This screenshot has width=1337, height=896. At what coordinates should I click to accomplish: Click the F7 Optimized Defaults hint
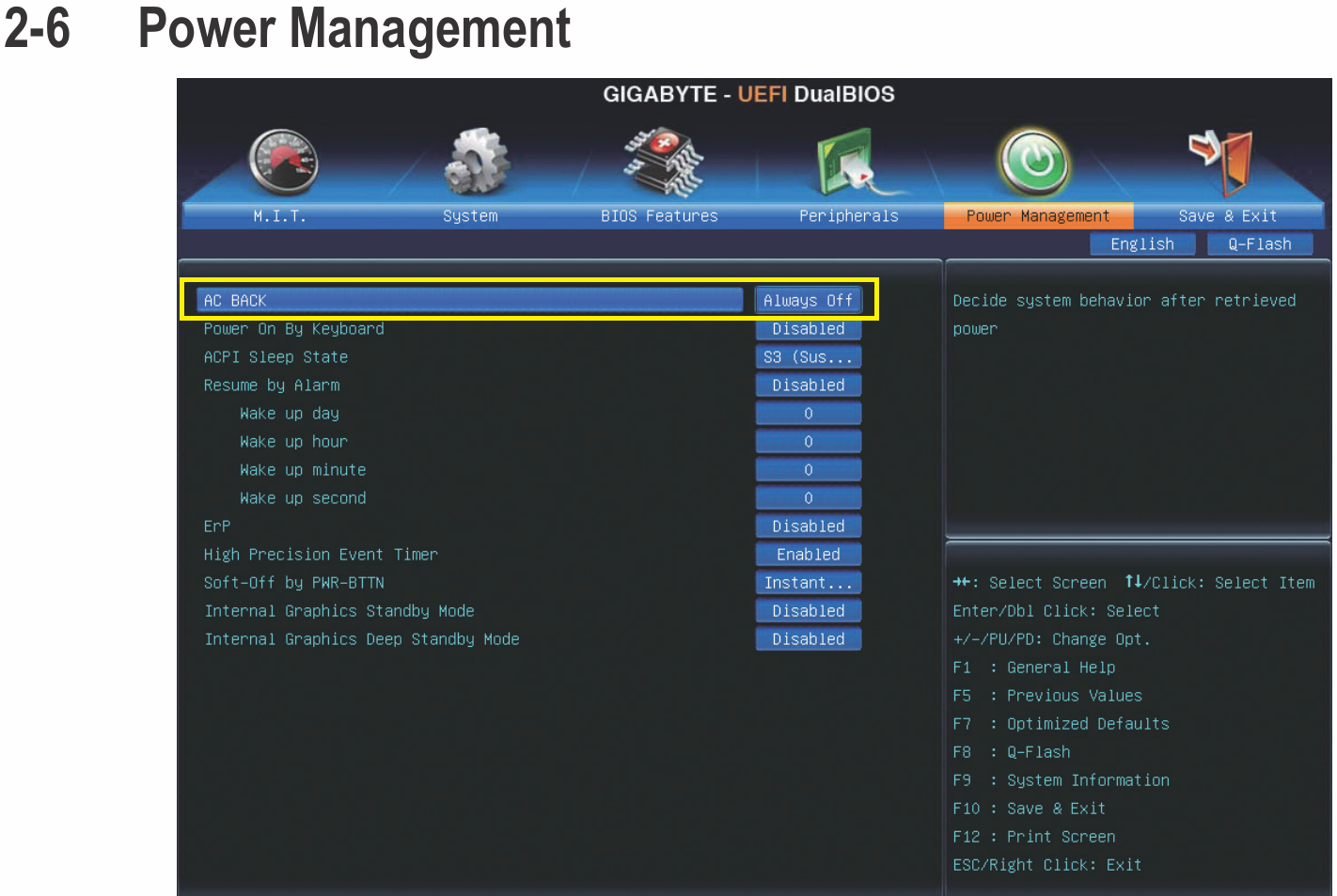pos(1062,724)
